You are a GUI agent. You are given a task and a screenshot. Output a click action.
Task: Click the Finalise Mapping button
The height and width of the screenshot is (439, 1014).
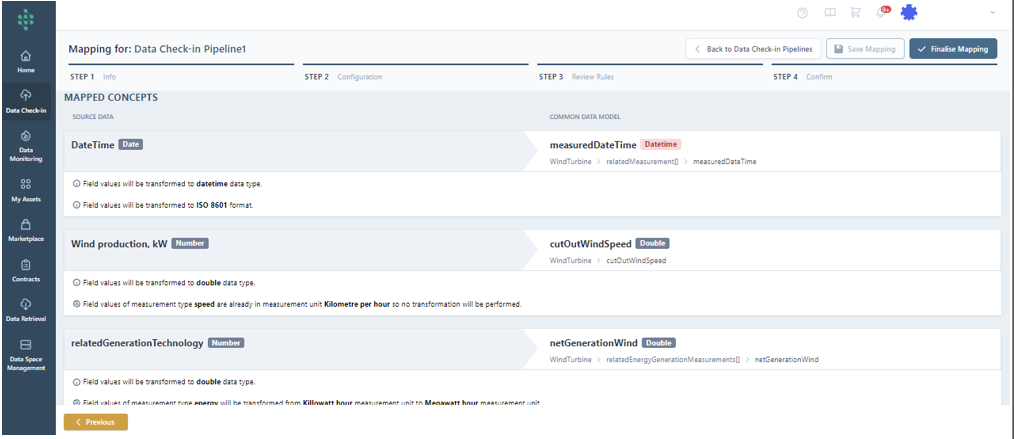(952, 49)
